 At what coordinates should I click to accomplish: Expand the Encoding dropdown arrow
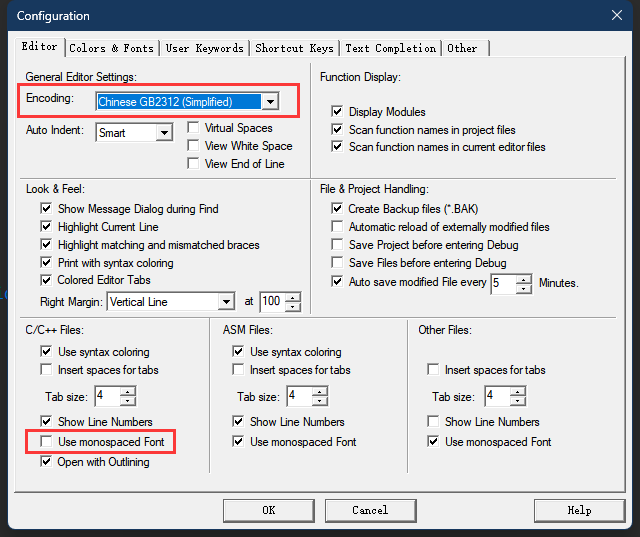click(270, 102)
